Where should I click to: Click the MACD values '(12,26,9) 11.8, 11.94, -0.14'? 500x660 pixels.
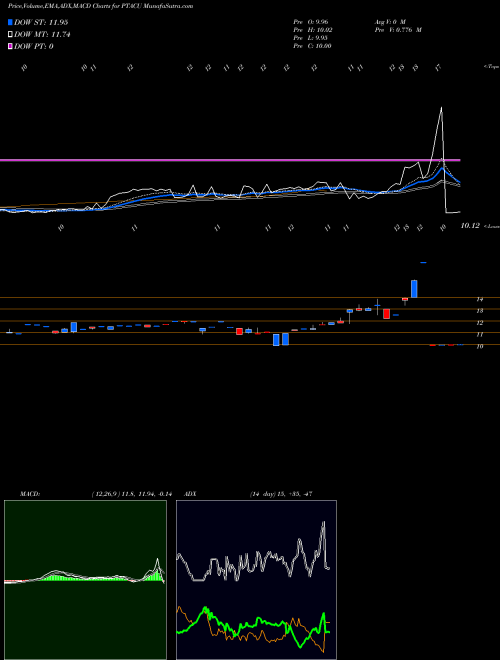[x=132, y=494]
